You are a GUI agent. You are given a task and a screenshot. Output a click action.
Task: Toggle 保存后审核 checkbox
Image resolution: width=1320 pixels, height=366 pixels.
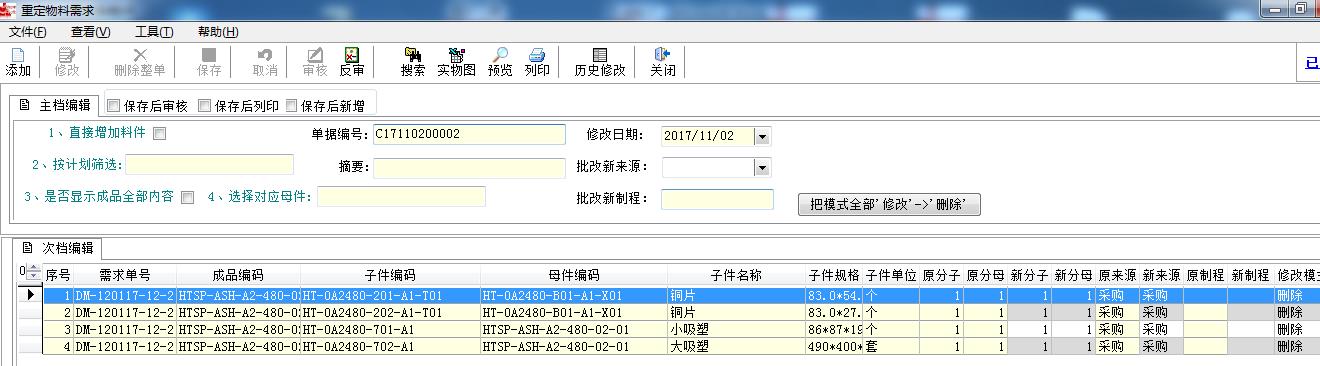click(x=113, y=105)
